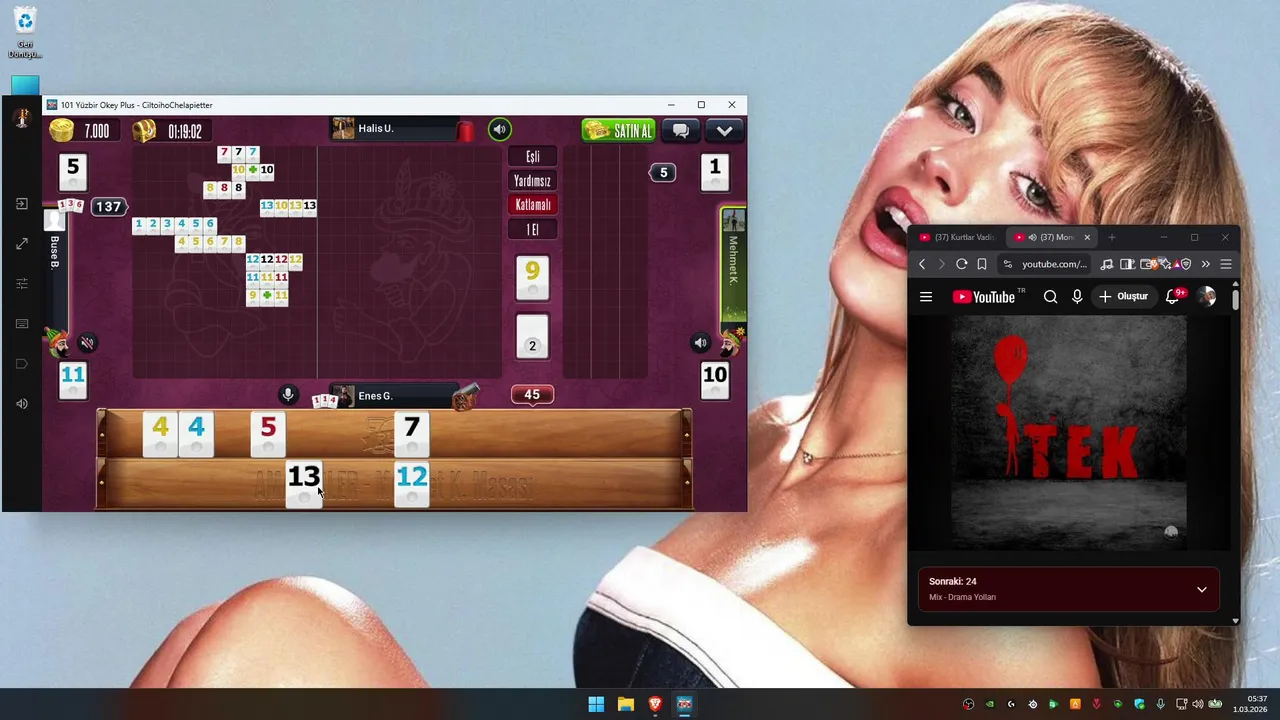Expand the browser toolbar overflow chevrons
The image size is (1280, 720).
pyautogui.click(x=1205, y=264)
